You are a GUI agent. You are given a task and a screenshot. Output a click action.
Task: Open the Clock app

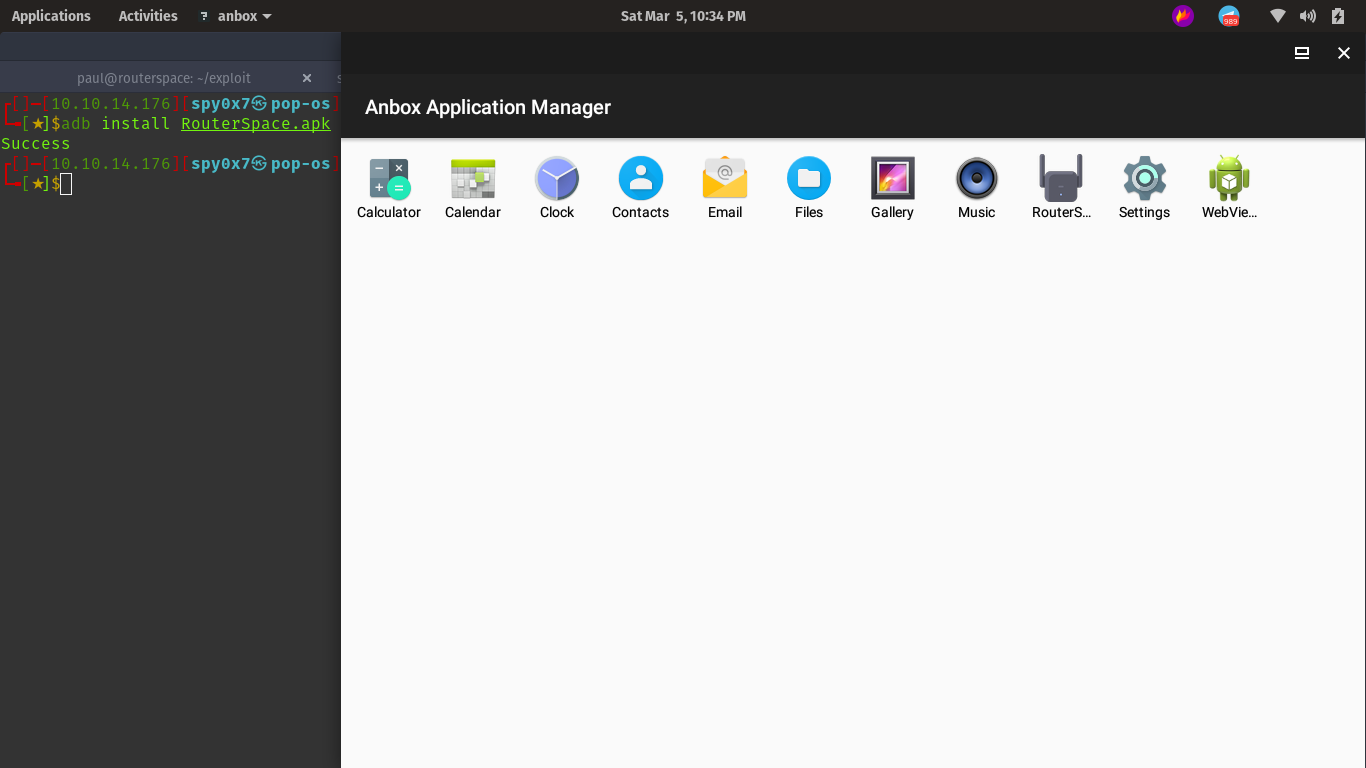[x=556, y=187]
